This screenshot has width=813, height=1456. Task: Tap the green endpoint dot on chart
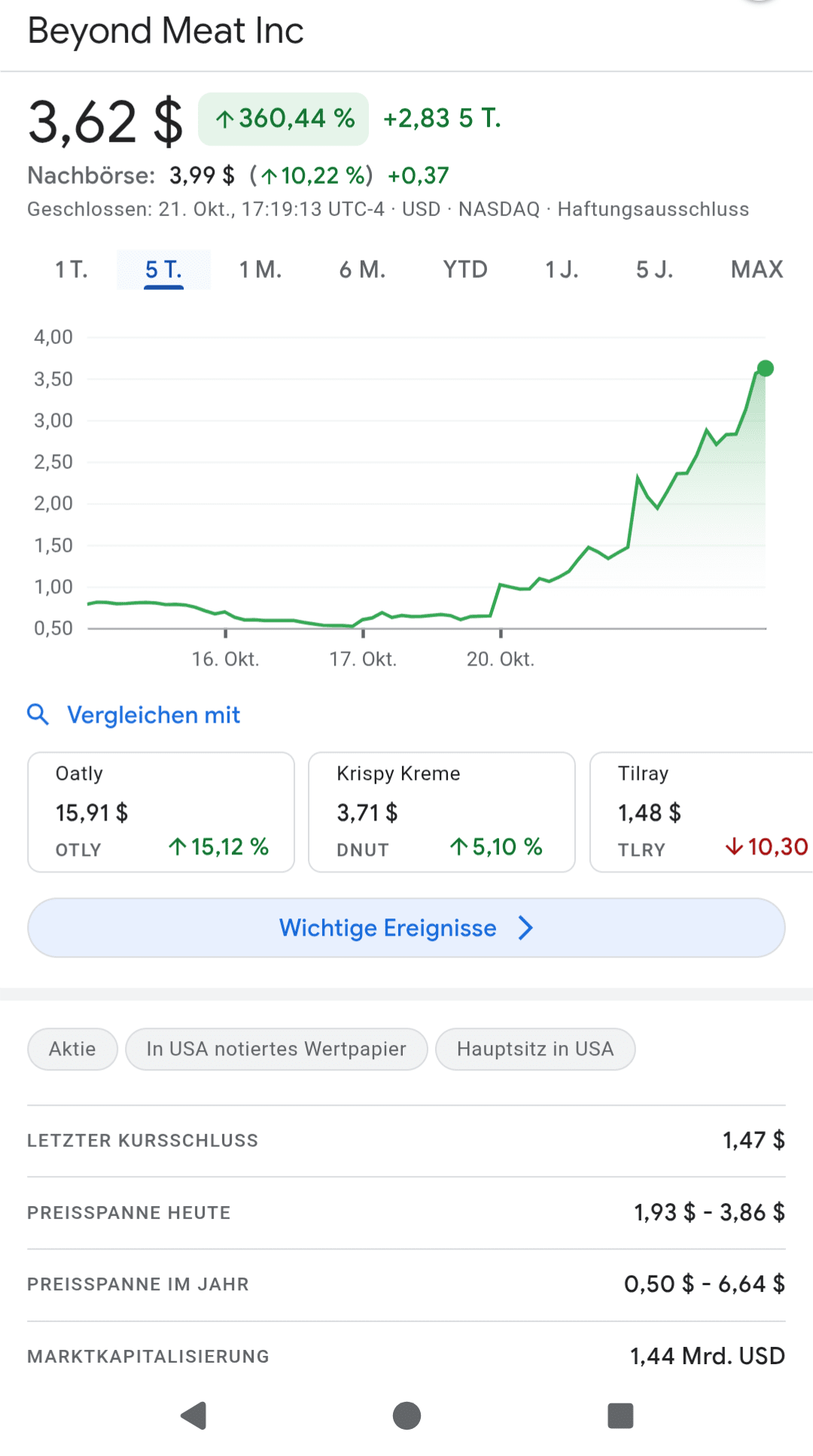point(765,368)
